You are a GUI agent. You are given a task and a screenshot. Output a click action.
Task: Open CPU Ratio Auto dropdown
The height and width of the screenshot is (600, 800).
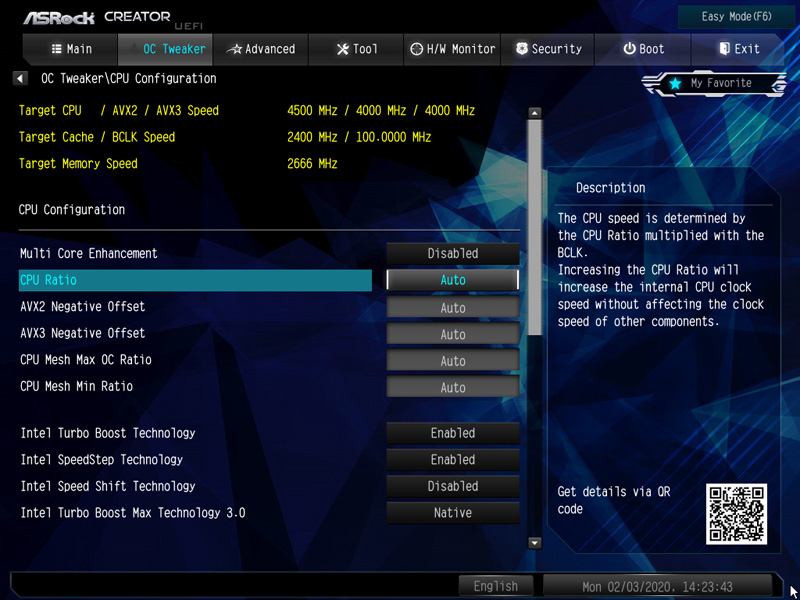coord(453,280)
